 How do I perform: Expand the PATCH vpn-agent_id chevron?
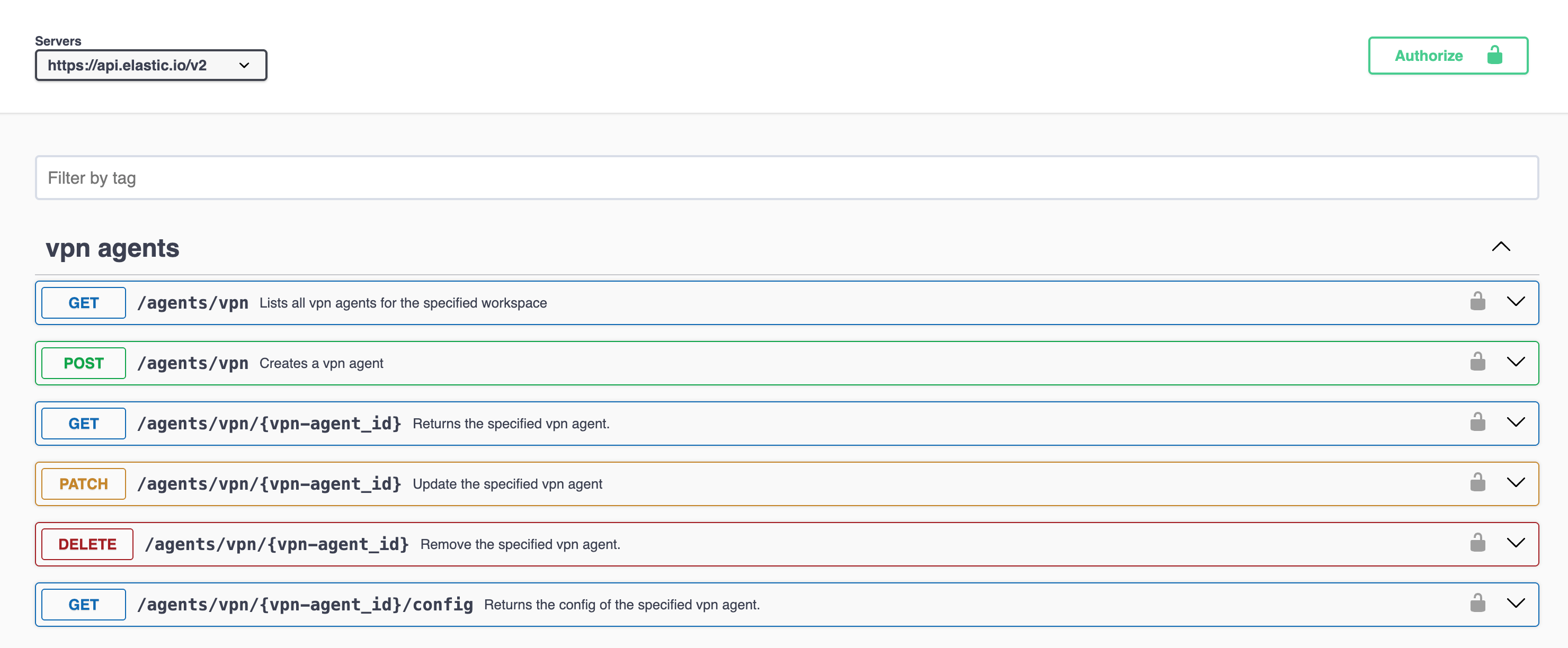point(1515,482)
